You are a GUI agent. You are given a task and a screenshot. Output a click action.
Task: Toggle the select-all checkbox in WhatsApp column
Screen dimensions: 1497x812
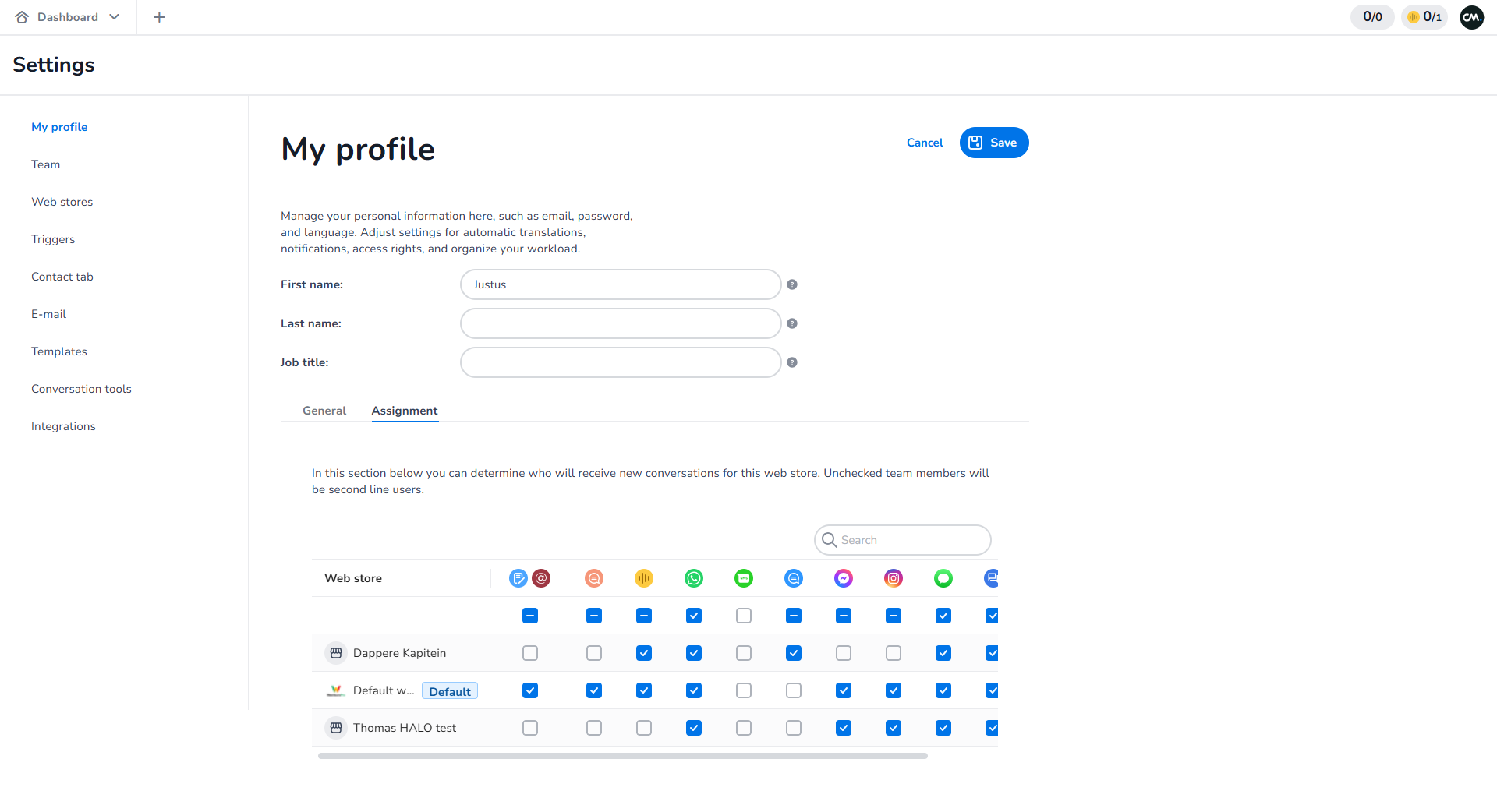point(694,616)
